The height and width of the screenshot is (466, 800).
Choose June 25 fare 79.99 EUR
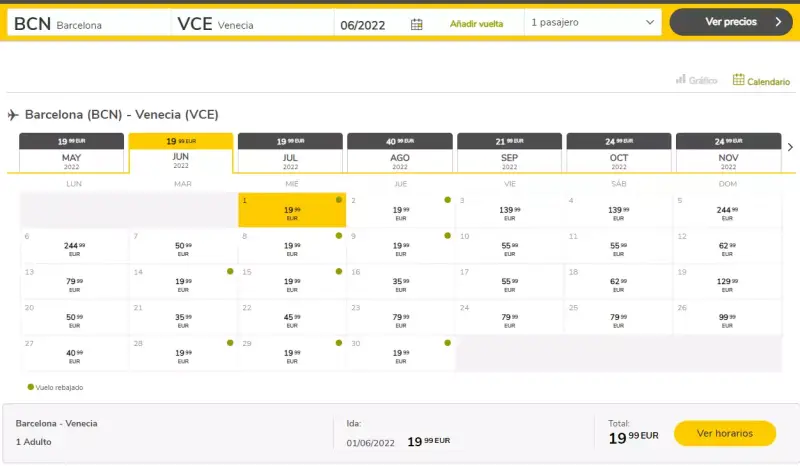(618, 317)
